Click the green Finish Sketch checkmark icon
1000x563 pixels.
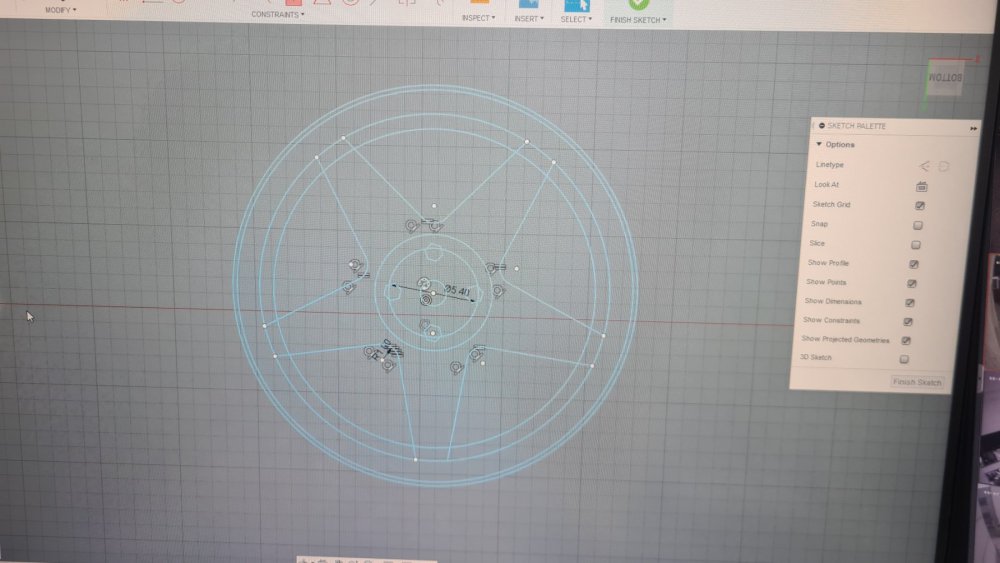click(639, 4)
